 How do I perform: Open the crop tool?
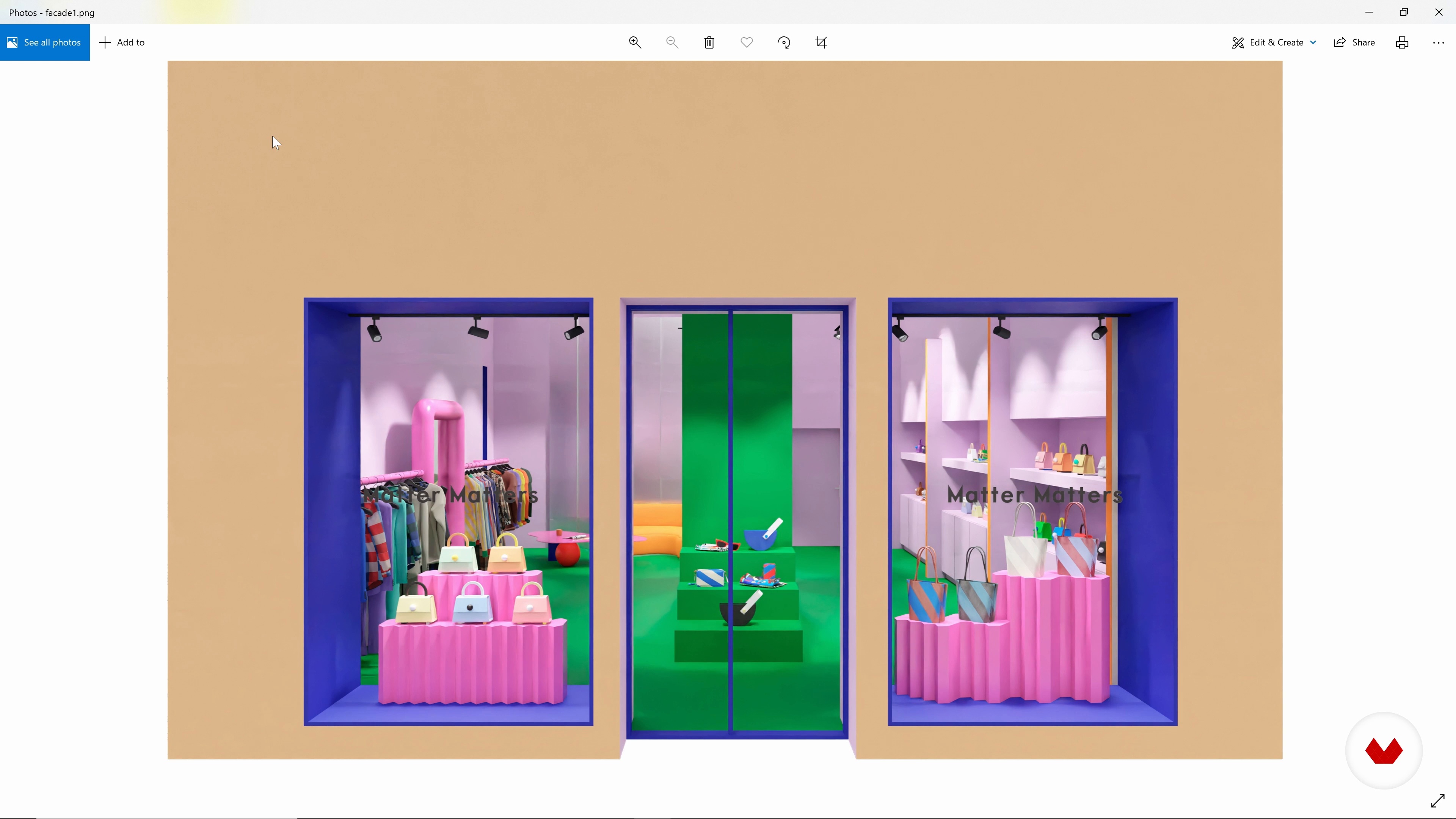[821, 42]
